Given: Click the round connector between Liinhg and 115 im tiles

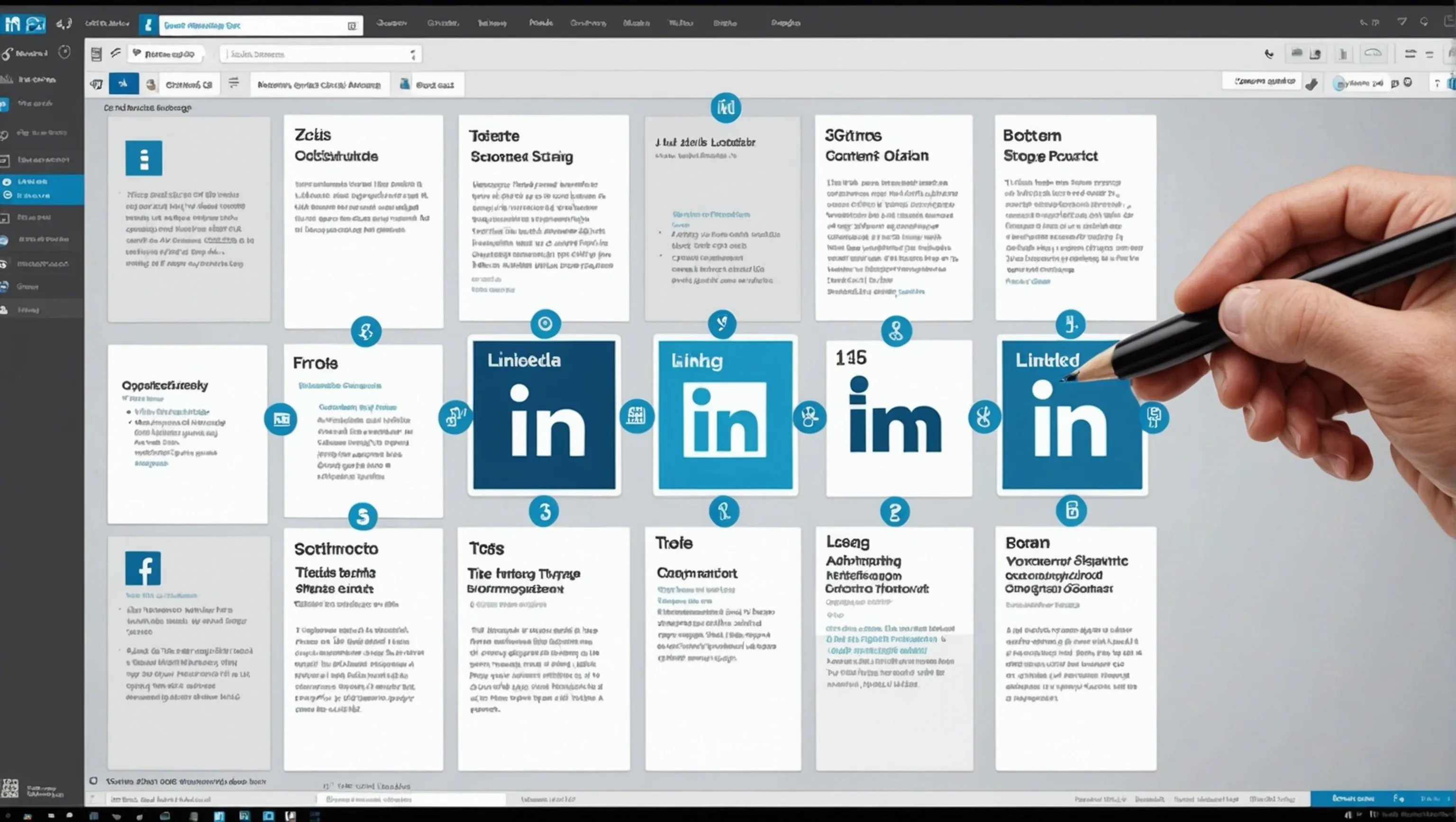Looking at the screenshot, I should point(810,417).
